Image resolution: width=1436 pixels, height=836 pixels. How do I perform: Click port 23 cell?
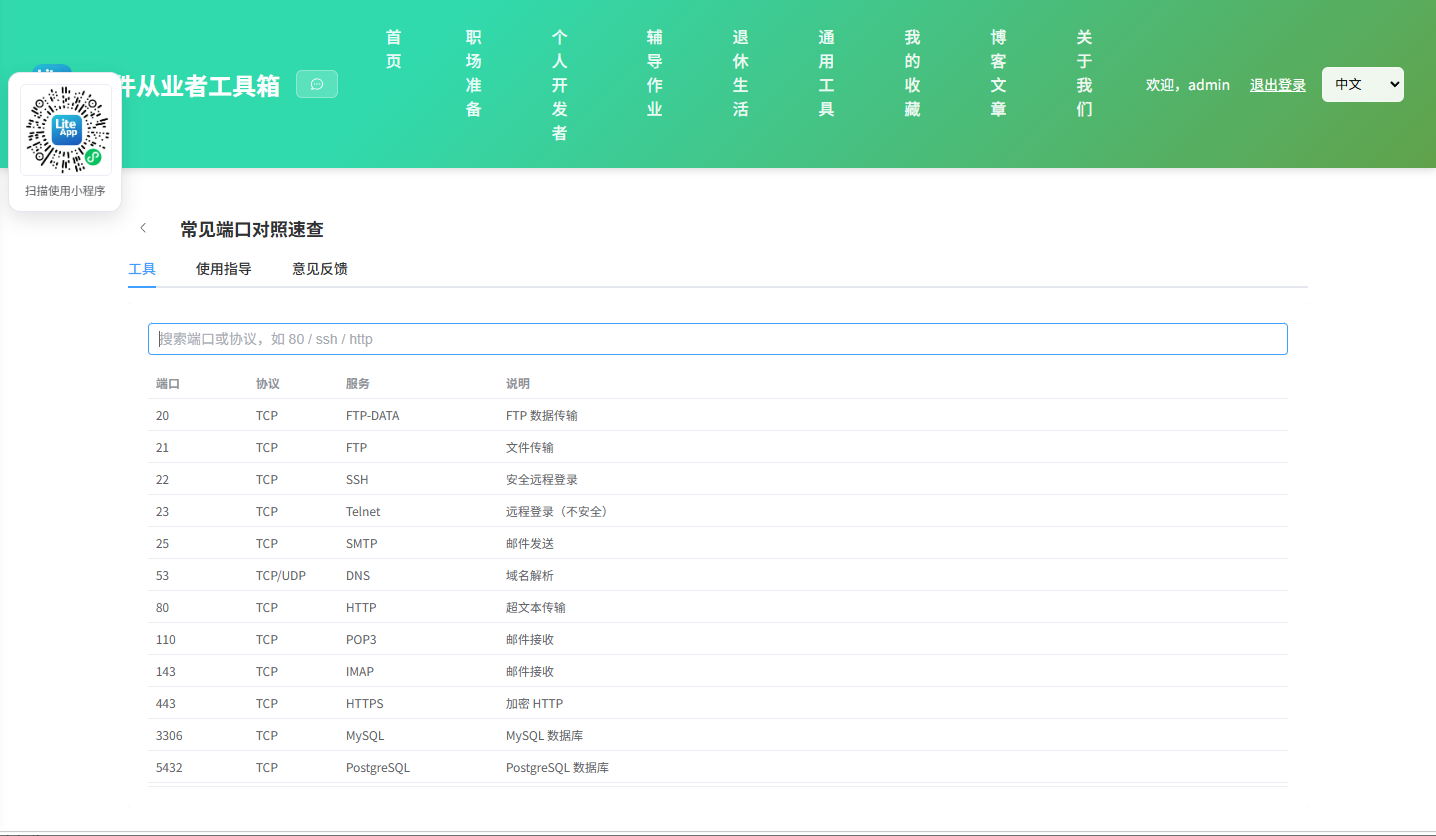pos(163,512)
